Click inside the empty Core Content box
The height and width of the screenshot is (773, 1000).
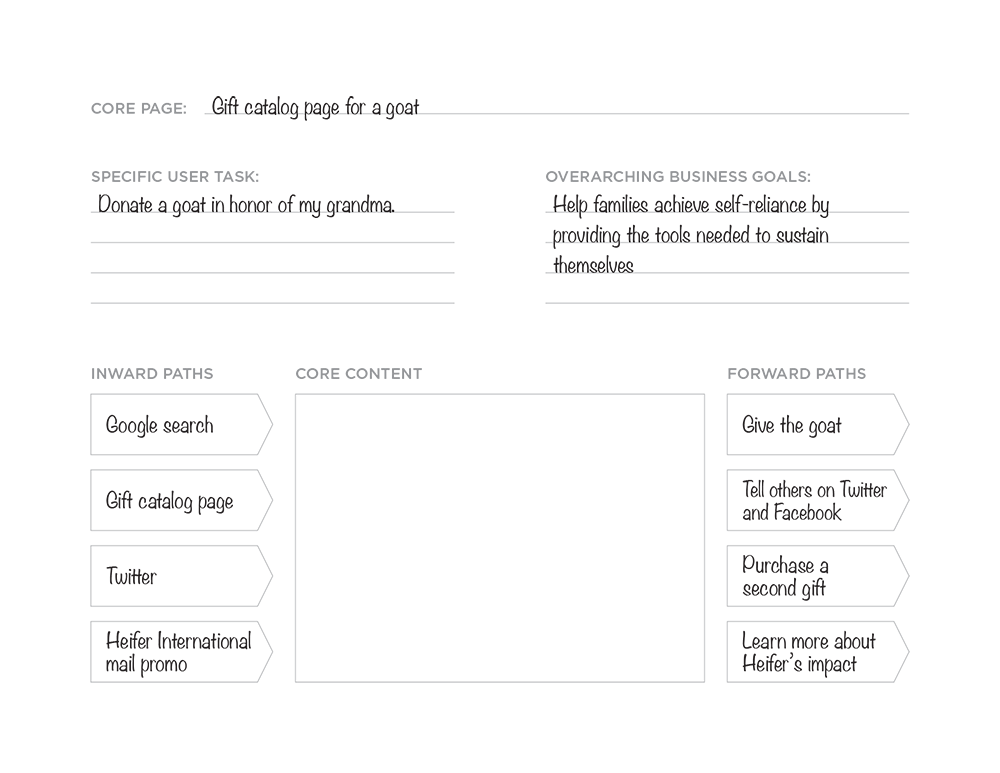[x=500, y=538]
